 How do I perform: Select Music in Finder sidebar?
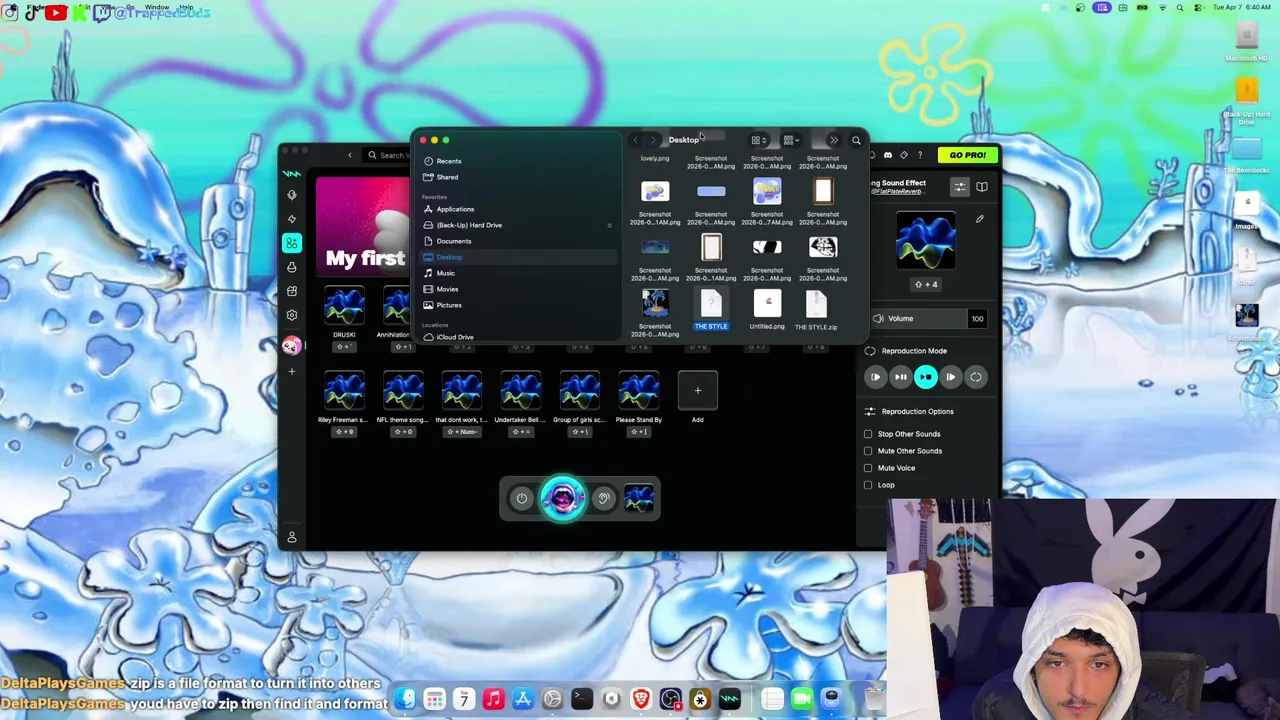[x=520, y=273]
